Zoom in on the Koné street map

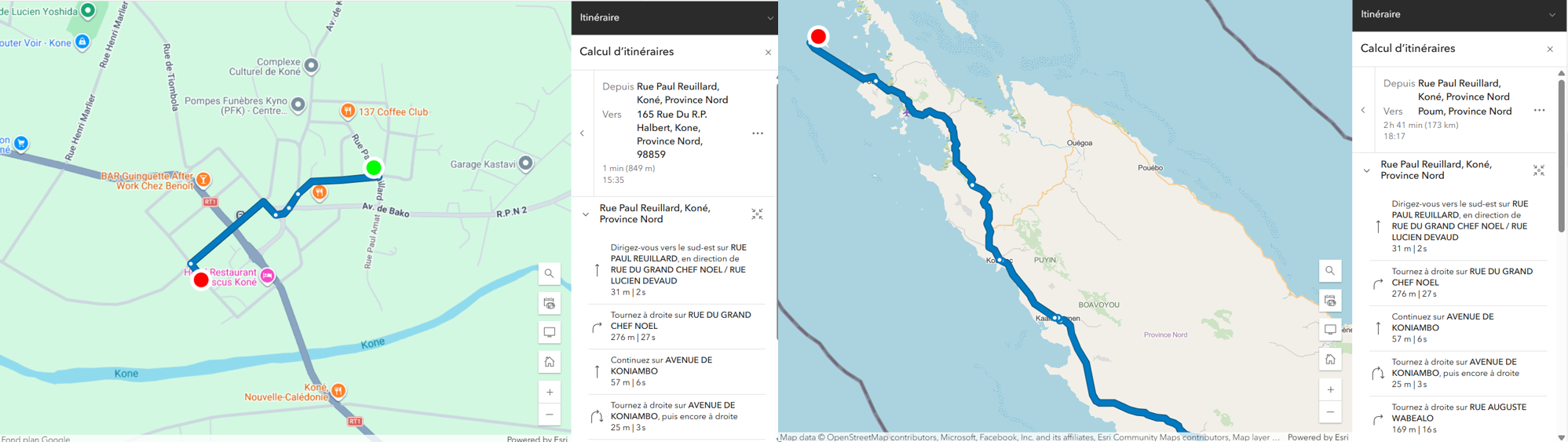550,392
